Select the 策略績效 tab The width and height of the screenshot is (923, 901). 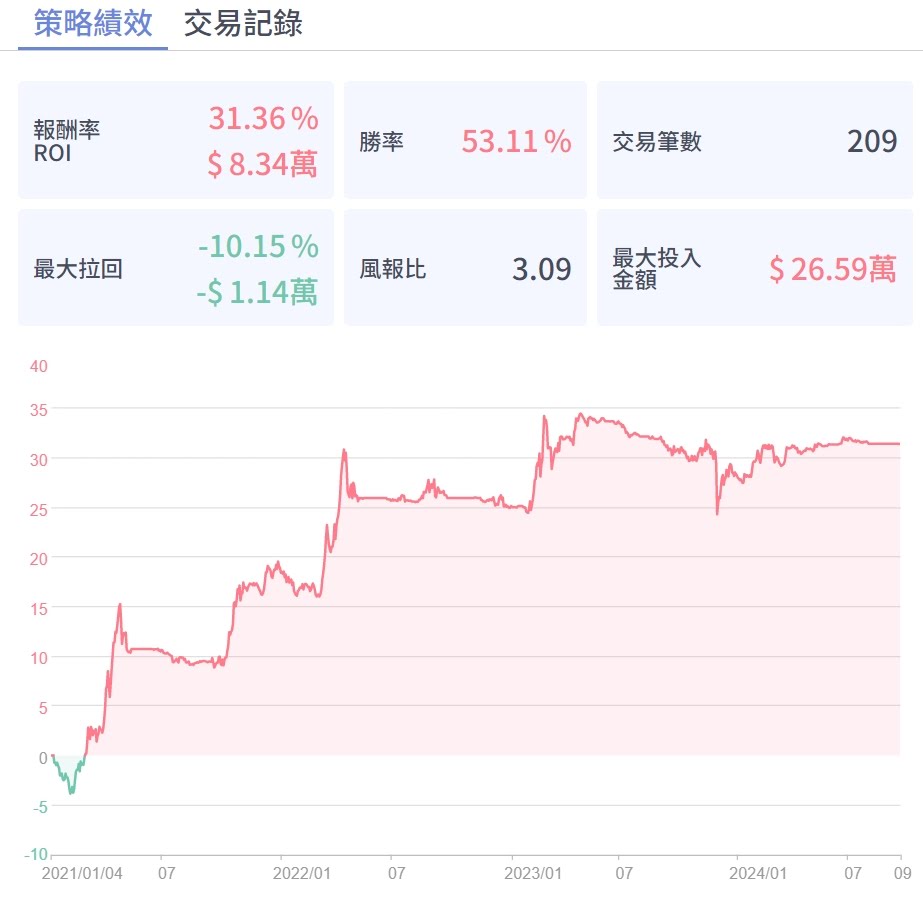pyautogui.click(x=93, y=24)
